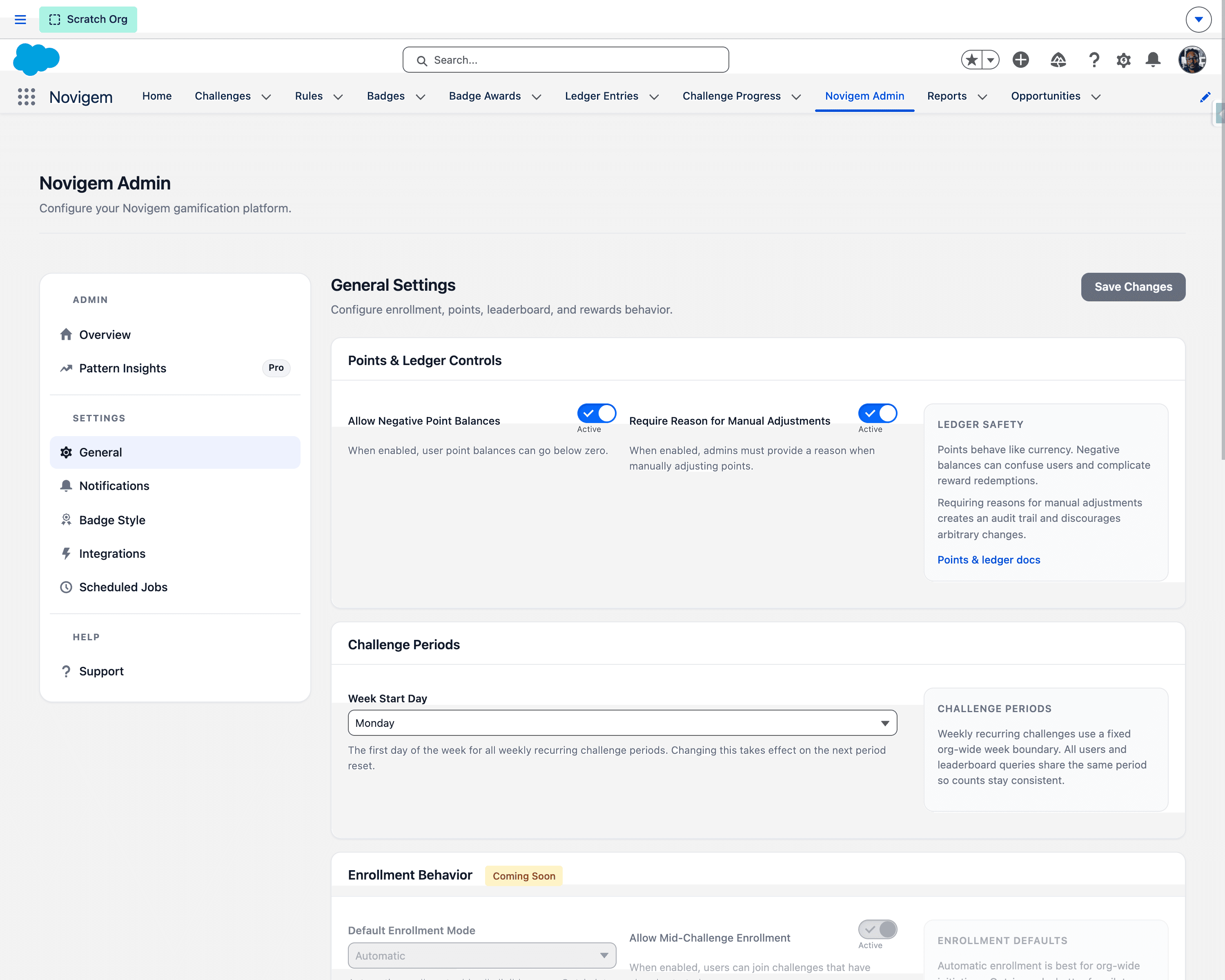The image size is (1225, 980).
Task: Select the Novigem Admin tab
Action: click(x=864, y=96)
